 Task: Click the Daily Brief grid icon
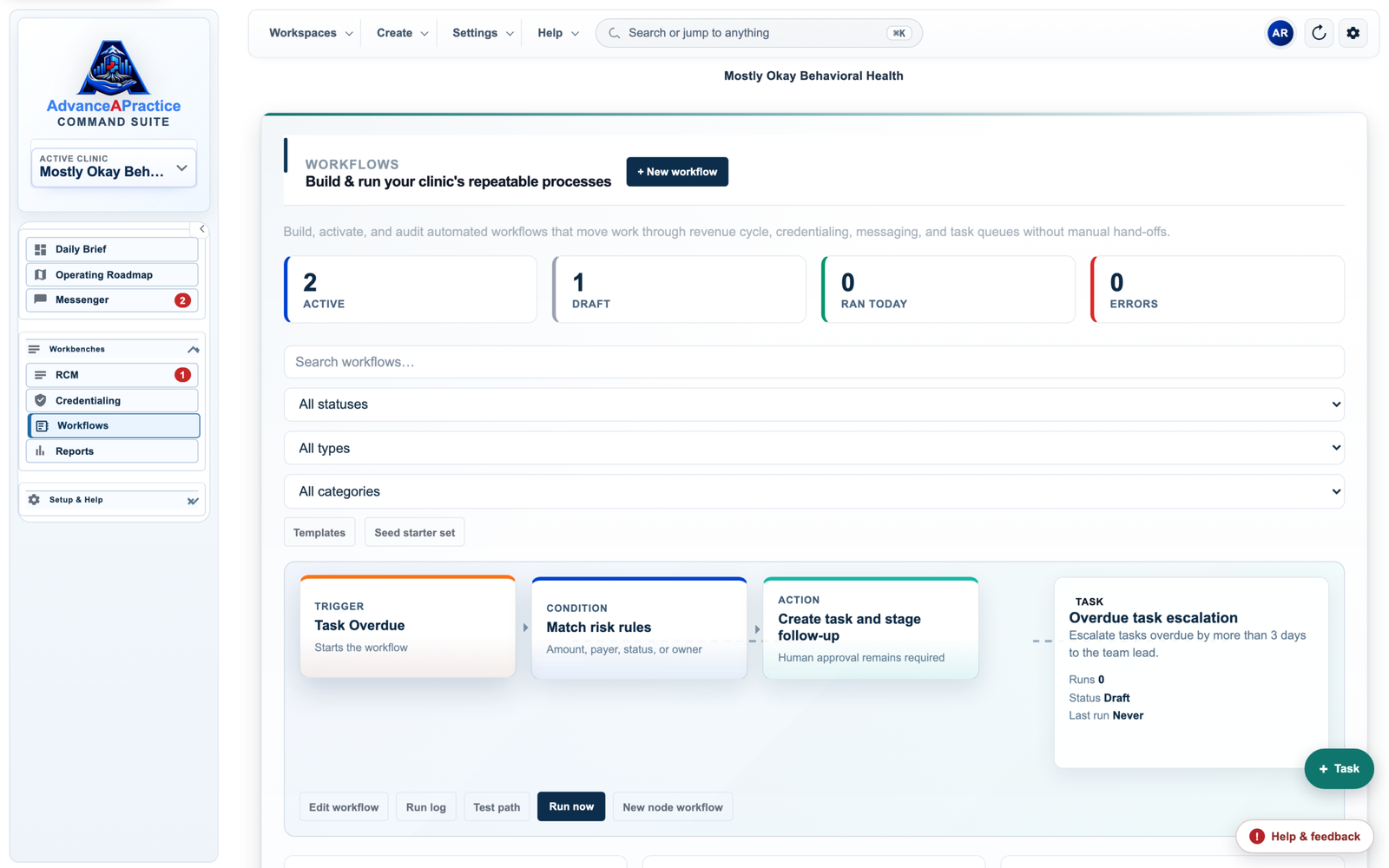[40, 249]
